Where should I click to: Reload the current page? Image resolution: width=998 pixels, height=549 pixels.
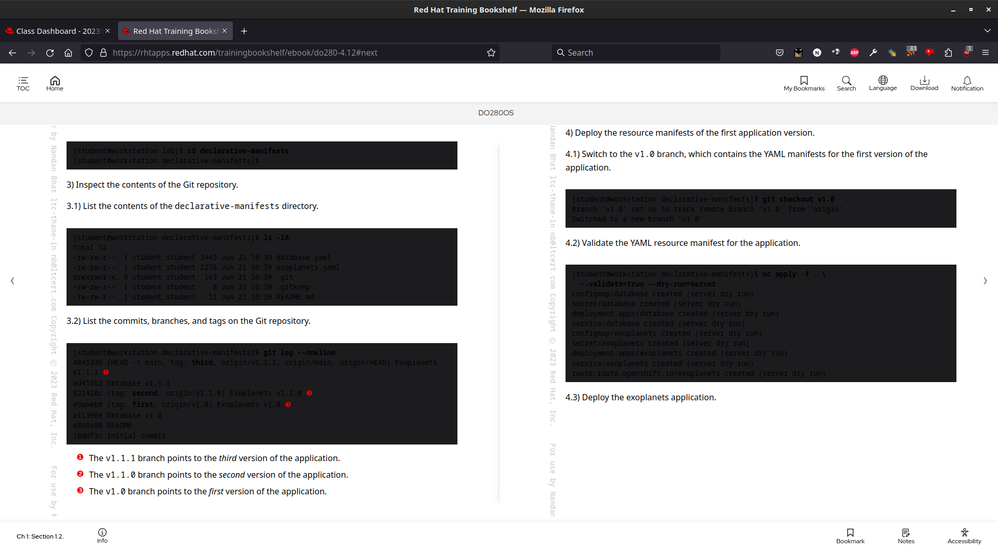(x=50, y=53)
